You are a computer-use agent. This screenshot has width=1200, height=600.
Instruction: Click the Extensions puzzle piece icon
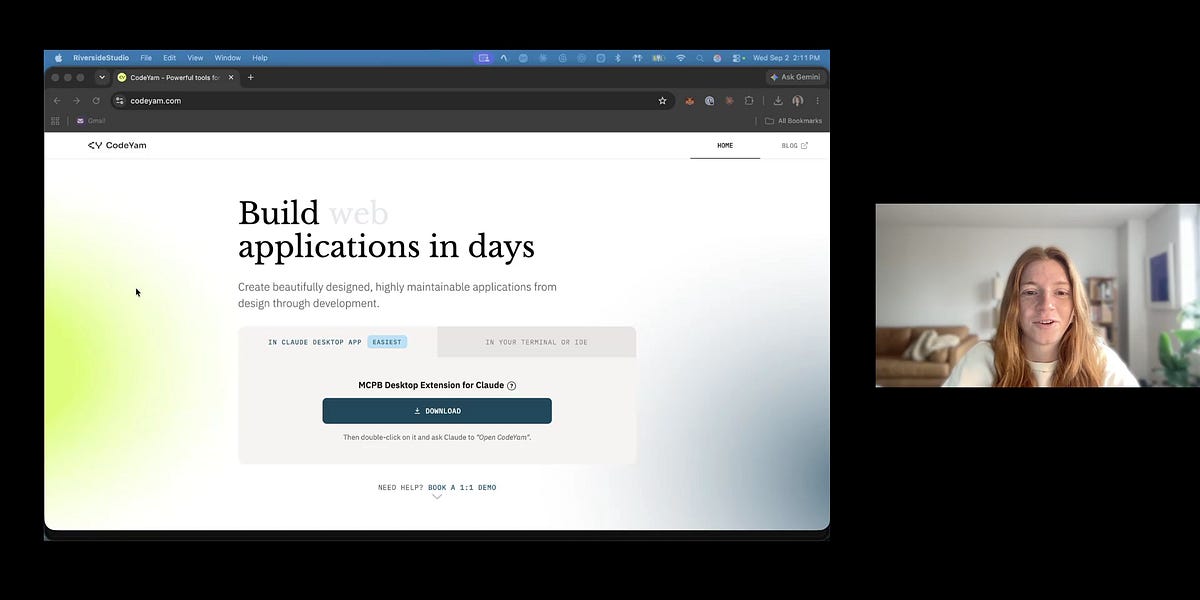coord(749,100)
